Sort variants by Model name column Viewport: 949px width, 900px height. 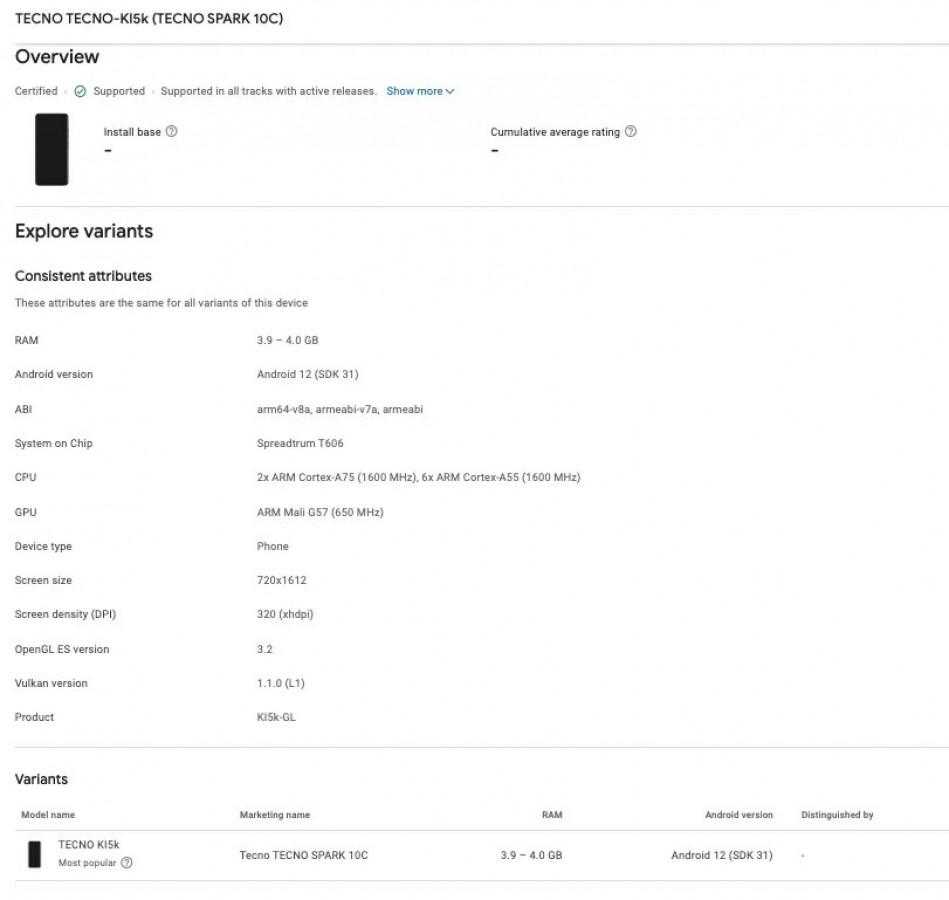coord(48,815)
